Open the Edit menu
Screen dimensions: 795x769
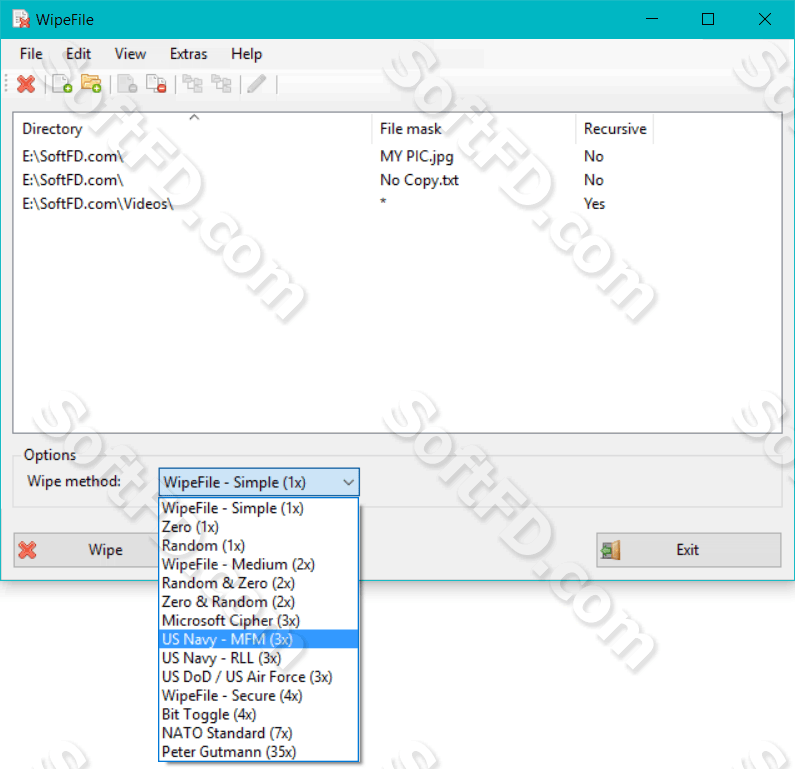coord(78,54)
